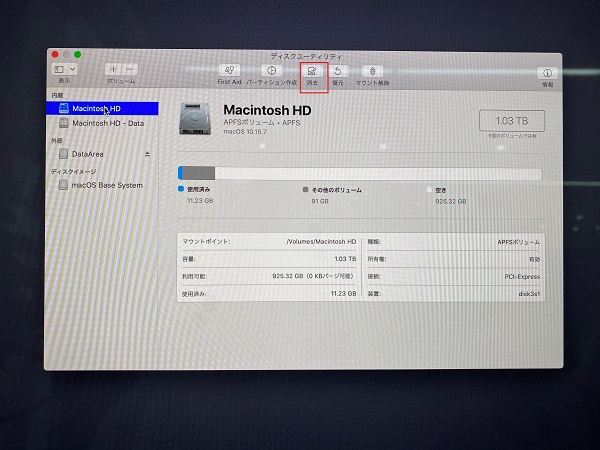Image resolution: width=600 pixels, height=450 pixels.
Task: Click the disk3s1 device value
Action: (529, 294)
